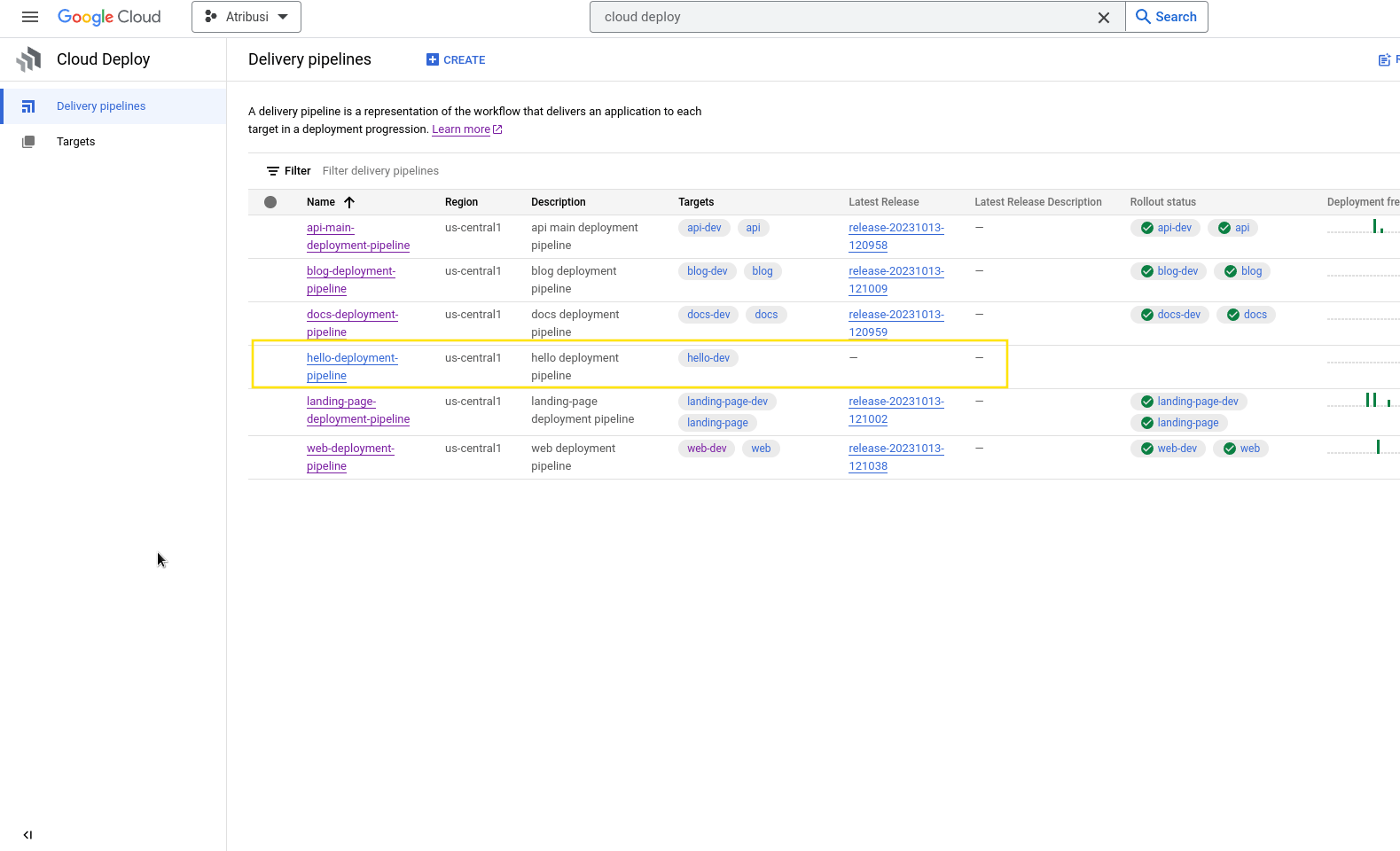Image resolution: width=1400 pixels, height=851 pixels.
Task: Open release-20231013-120958 link
Action: [896, 237]
